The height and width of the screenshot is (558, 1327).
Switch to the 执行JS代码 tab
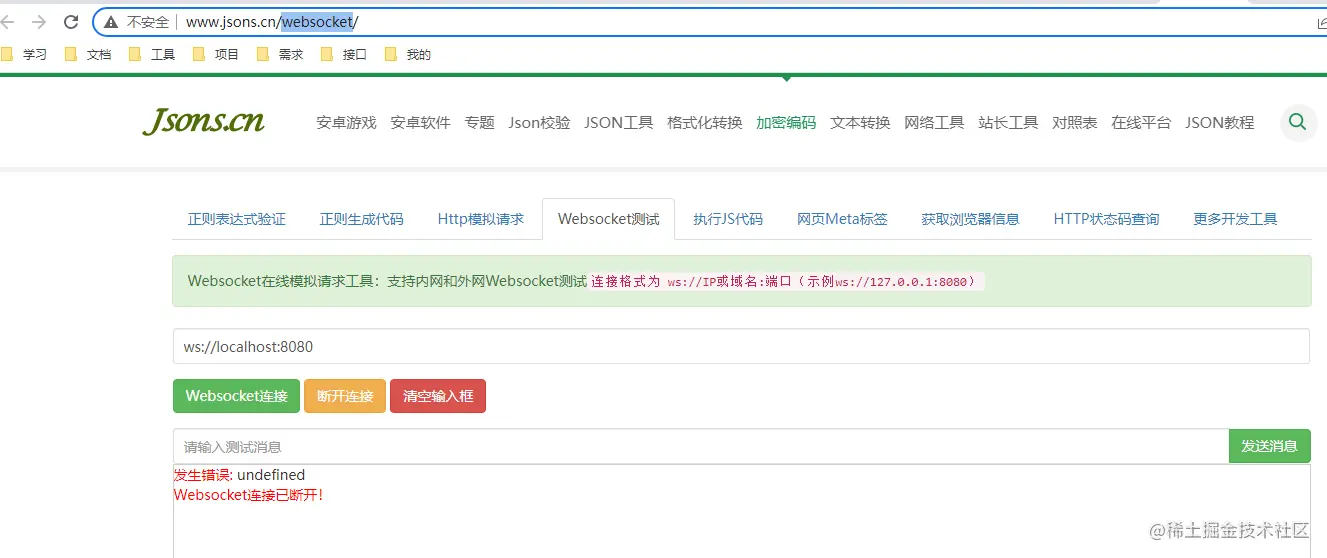coord(728,219)
